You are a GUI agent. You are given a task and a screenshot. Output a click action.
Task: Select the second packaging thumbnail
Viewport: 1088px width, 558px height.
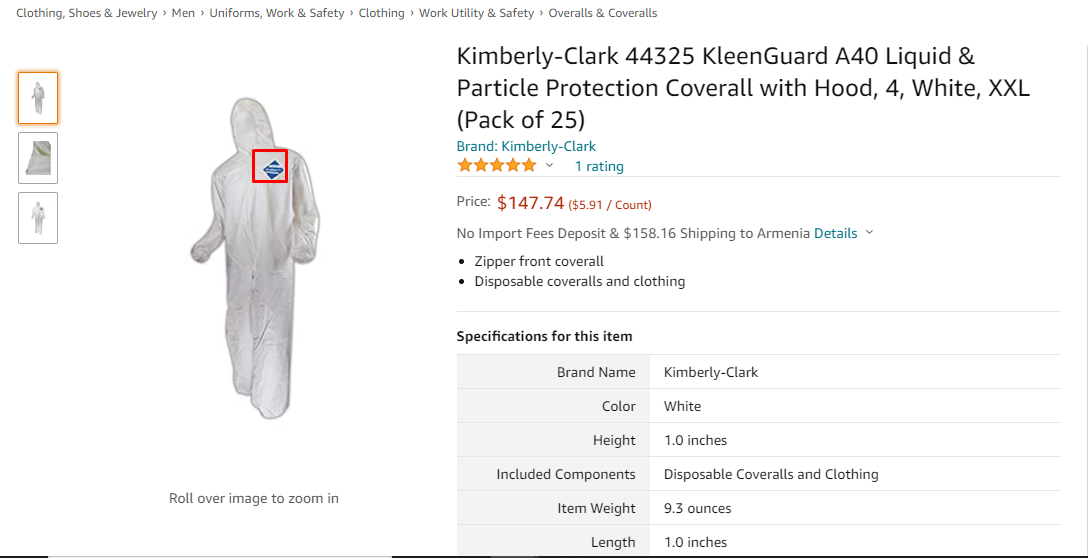click(38, 158)
